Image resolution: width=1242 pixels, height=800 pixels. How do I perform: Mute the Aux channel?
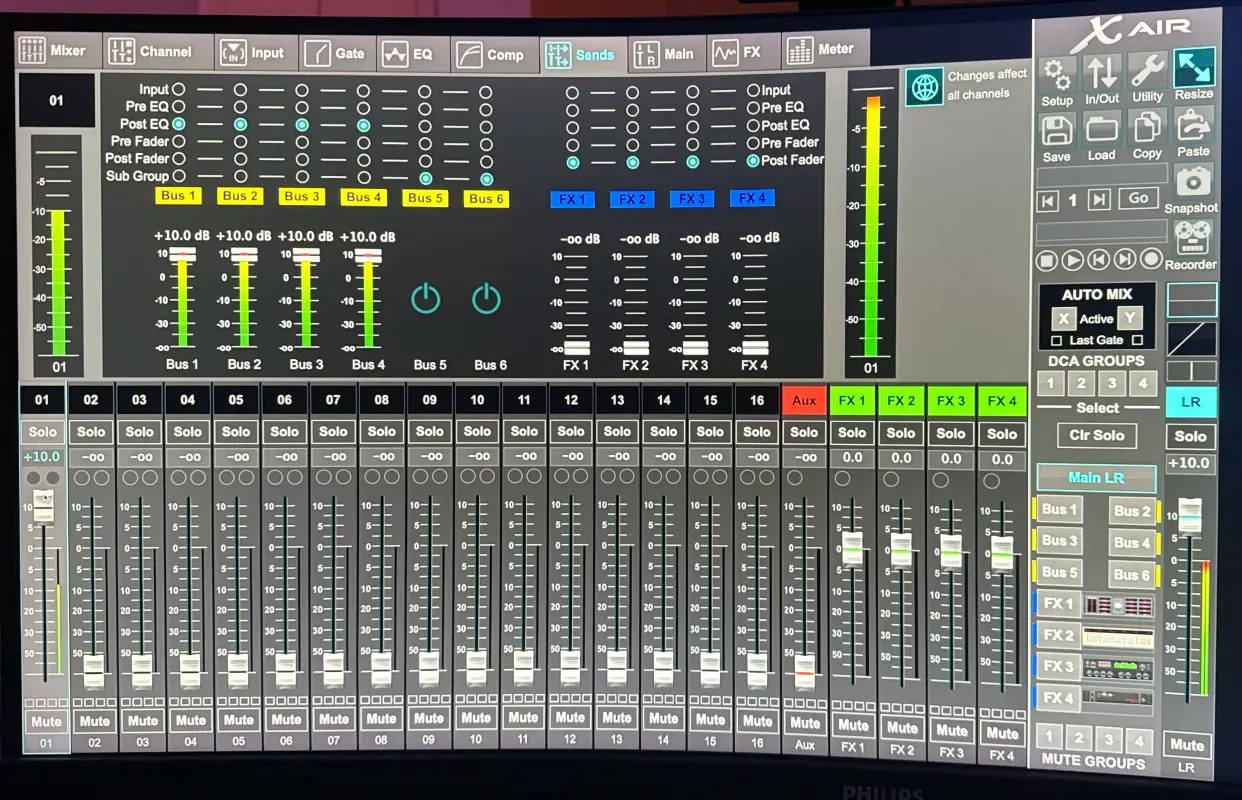point(804,721)
